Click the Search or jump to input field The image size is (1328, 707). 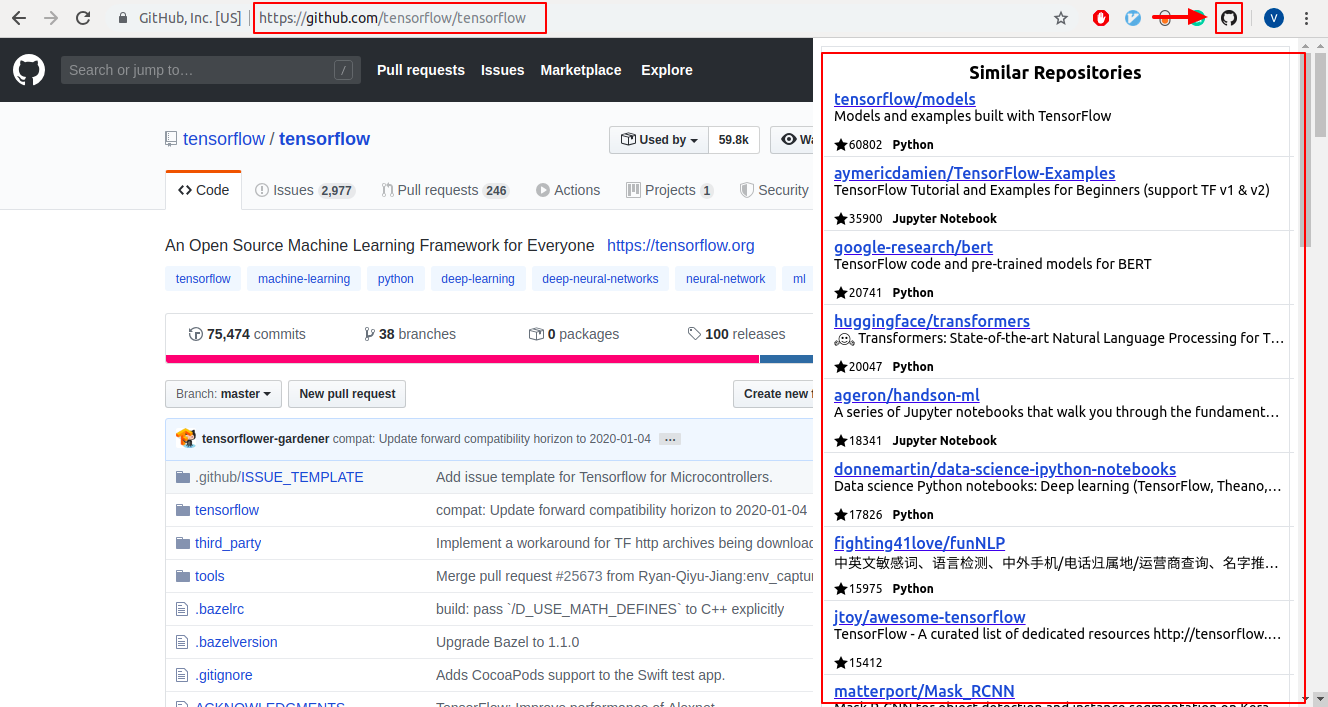pyautogui.click(x=210, y=69)
